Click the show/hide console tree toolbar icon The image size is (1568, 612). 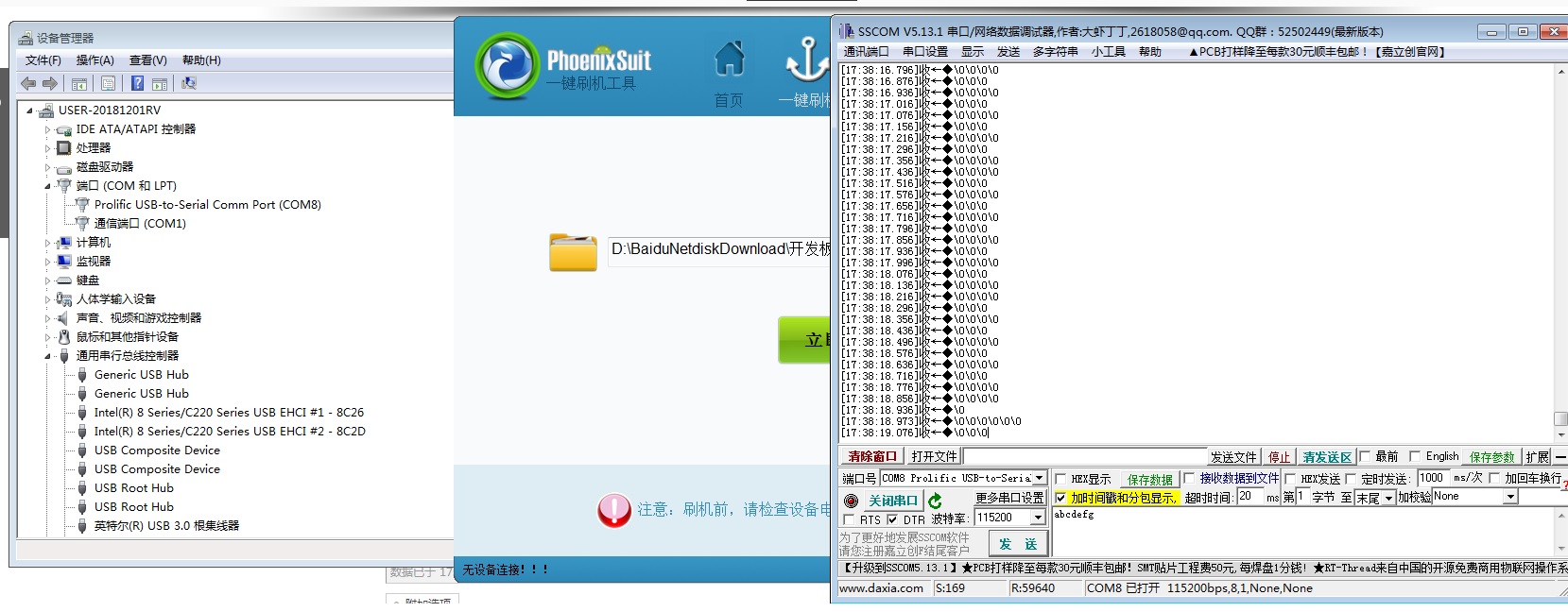79,83
